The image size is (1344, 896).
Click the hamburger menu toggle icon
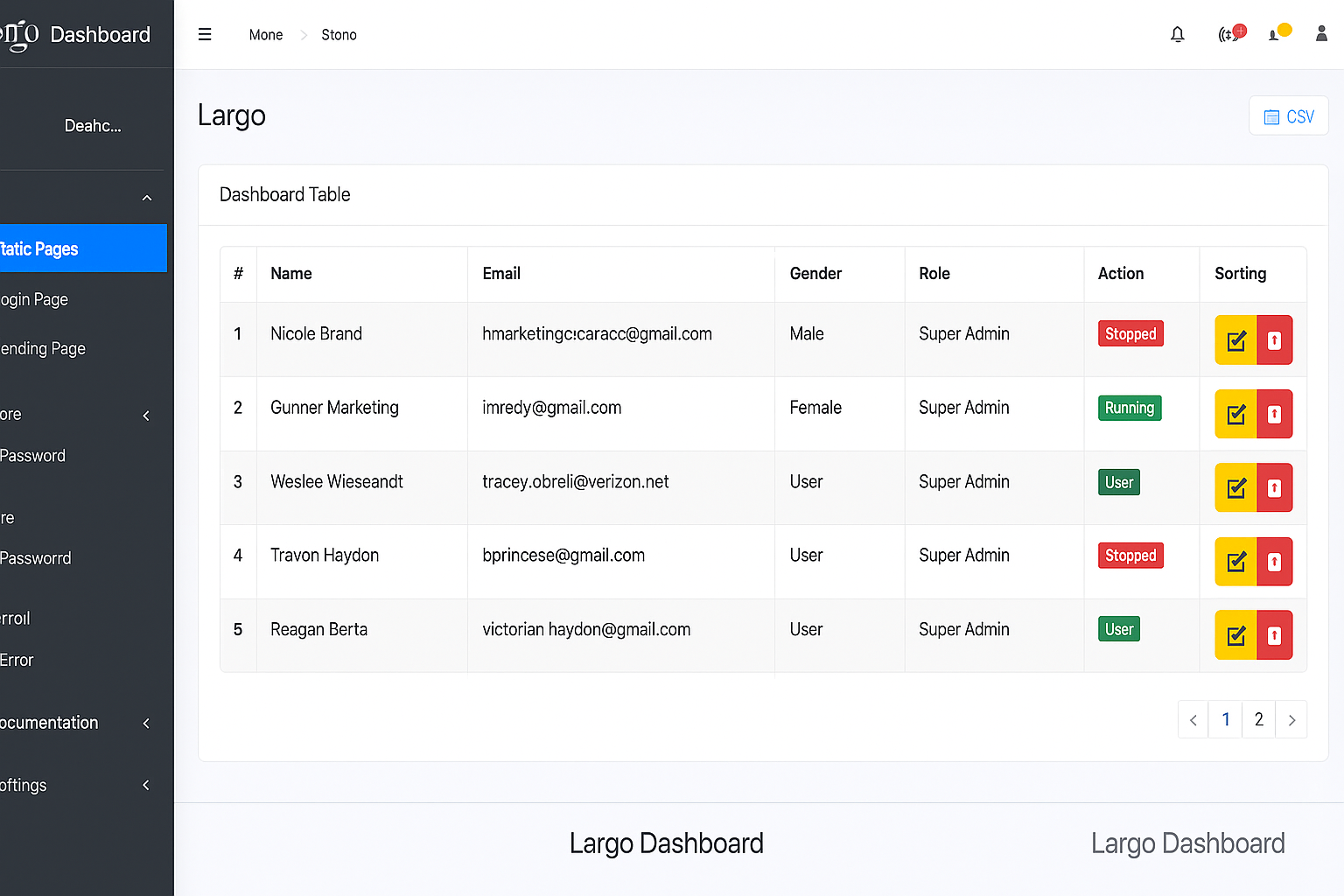205,35
